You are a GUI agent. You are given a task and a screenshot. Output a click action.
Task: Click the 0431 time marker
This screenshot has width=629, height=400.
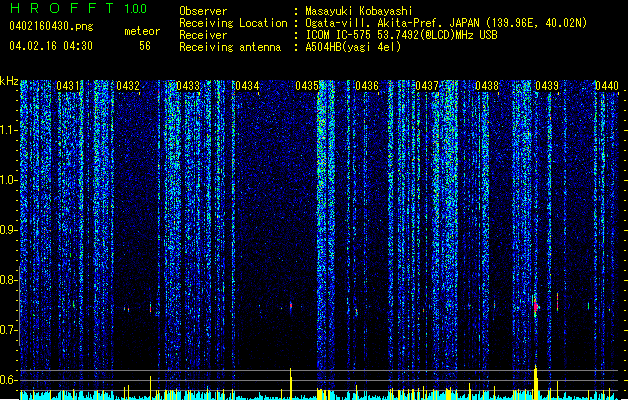68,86
